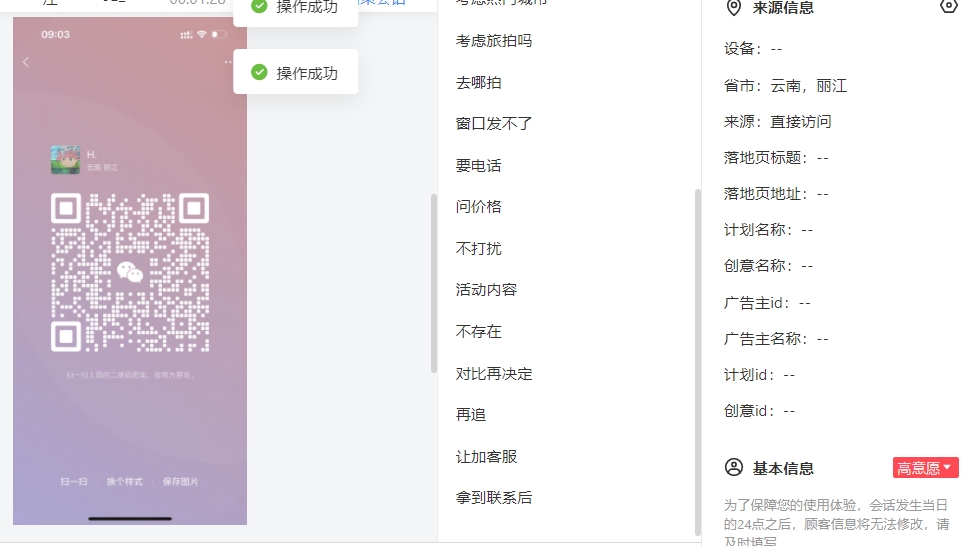Click the settings hexagon icon beside 来源信息
Image resolution: width=977 pixels, height=546 pixels.
tap(948, 6)
